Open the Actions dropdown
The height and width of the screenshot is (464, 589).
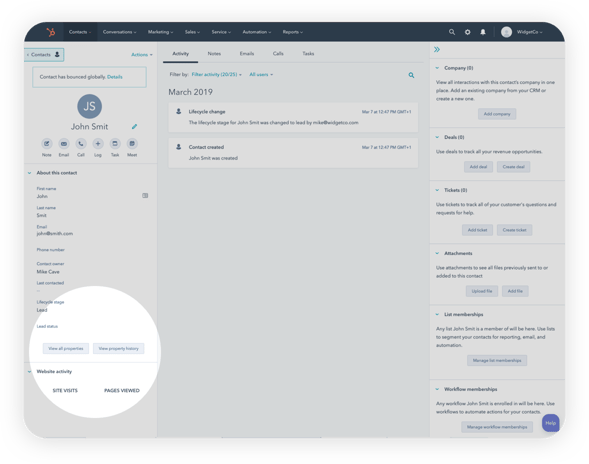coord(142,55)
